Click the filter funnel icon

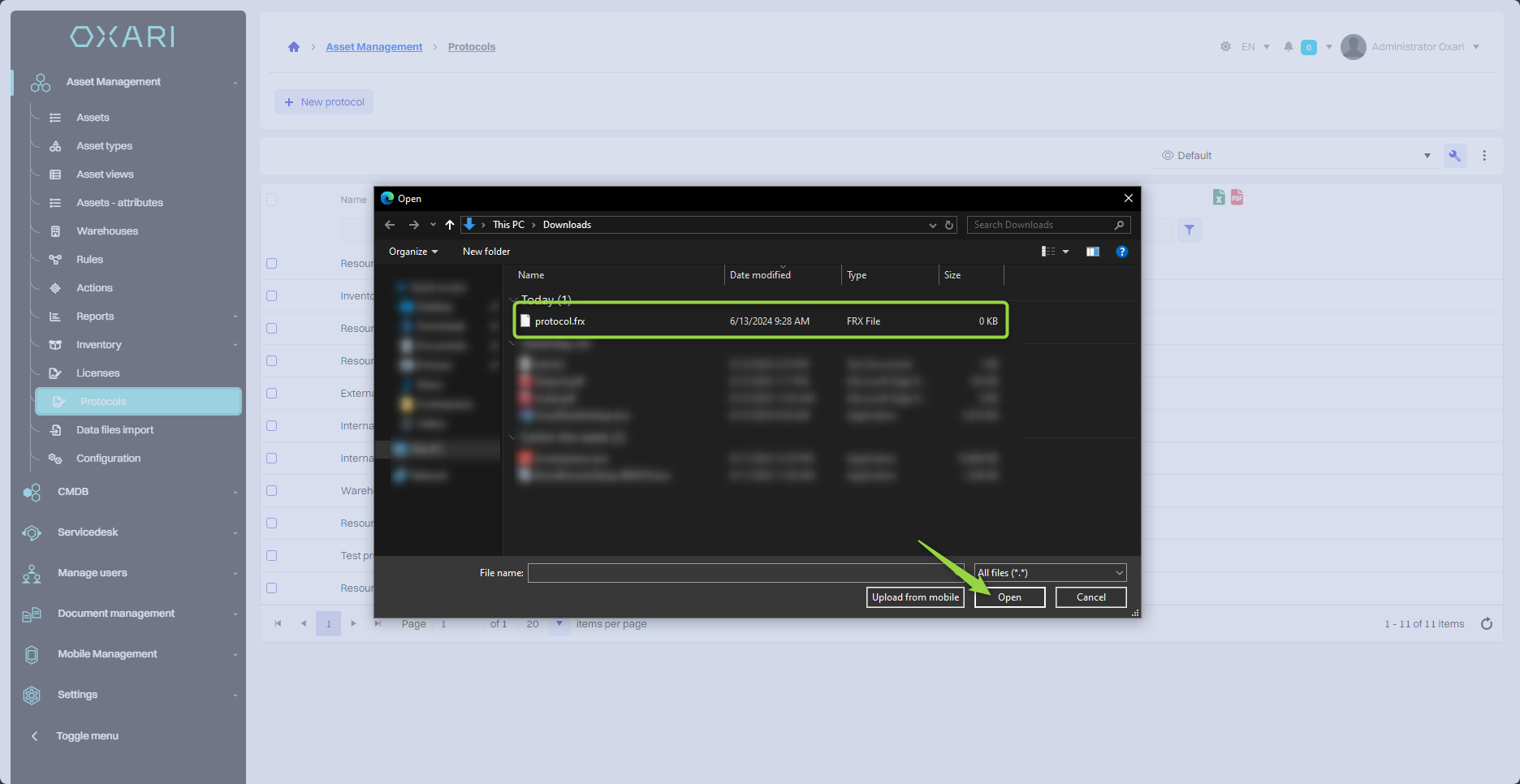coord(1190,230)
